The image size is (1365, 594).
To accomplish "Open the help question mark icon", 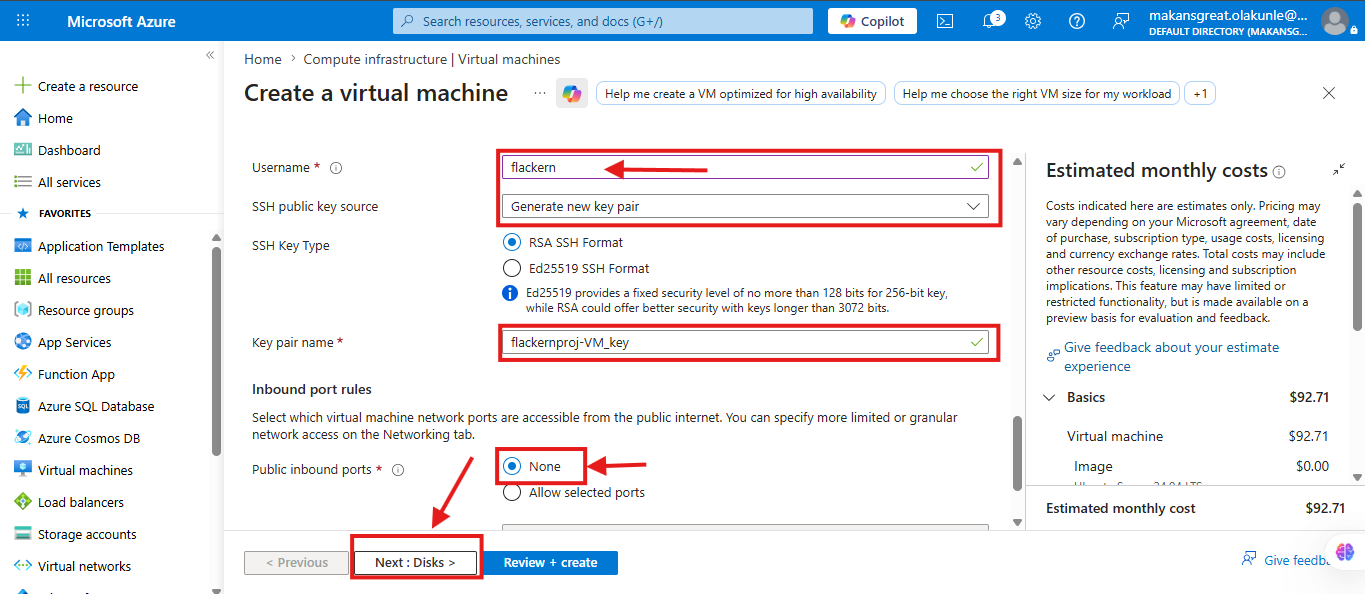I will 1077,21.
